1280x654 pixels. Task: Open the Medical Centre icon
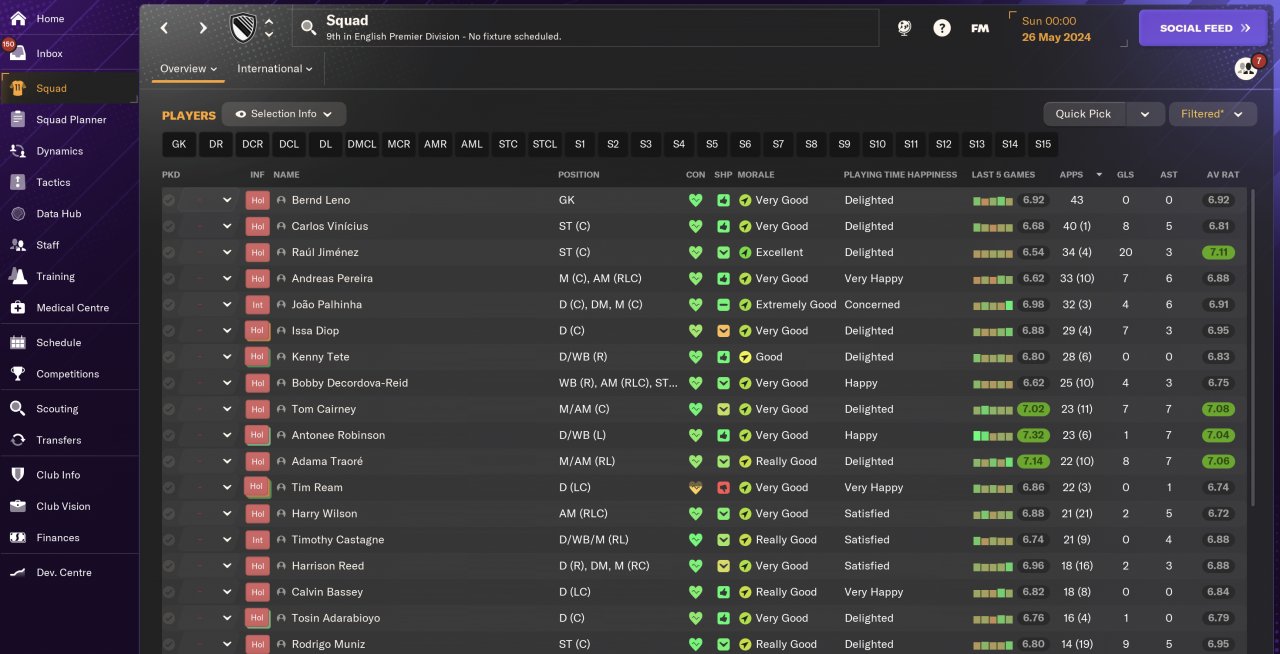(x=18, y=307)
